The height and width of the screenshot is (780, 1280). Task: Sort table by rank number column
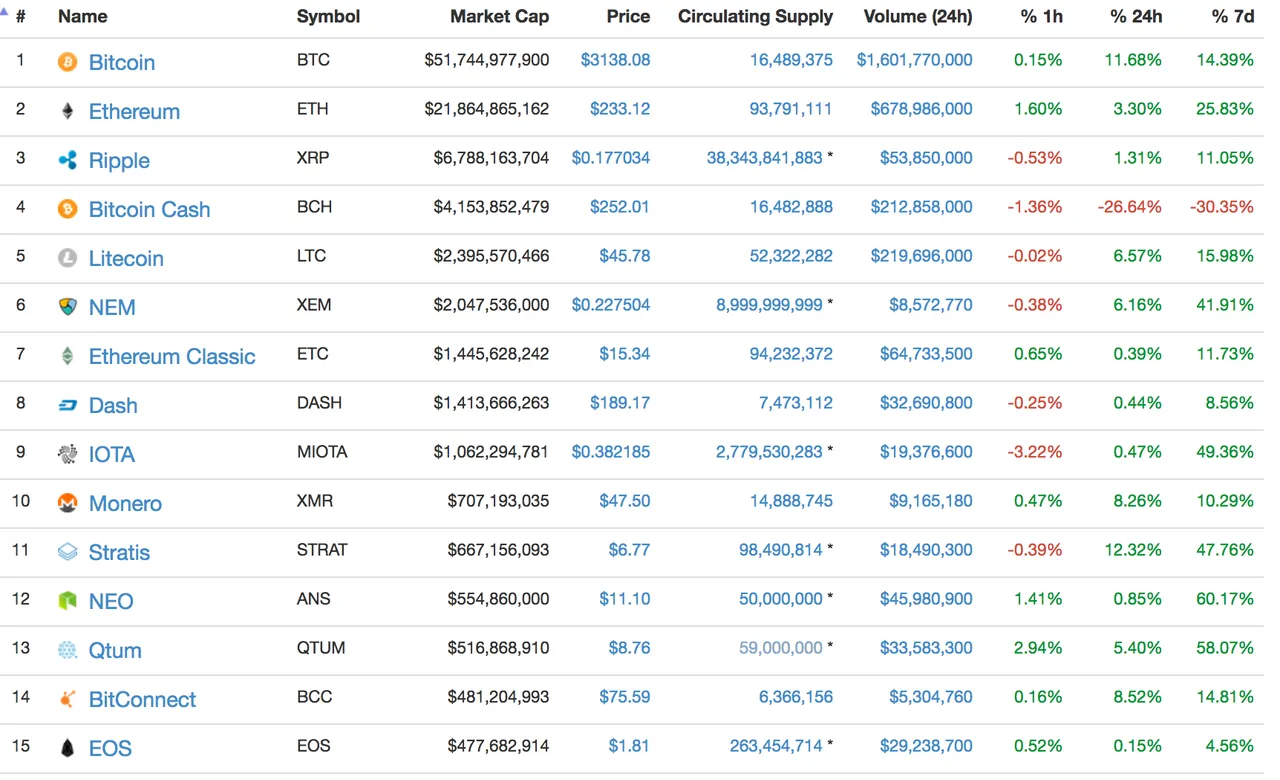pyautogui.click(x=21, y=17)
